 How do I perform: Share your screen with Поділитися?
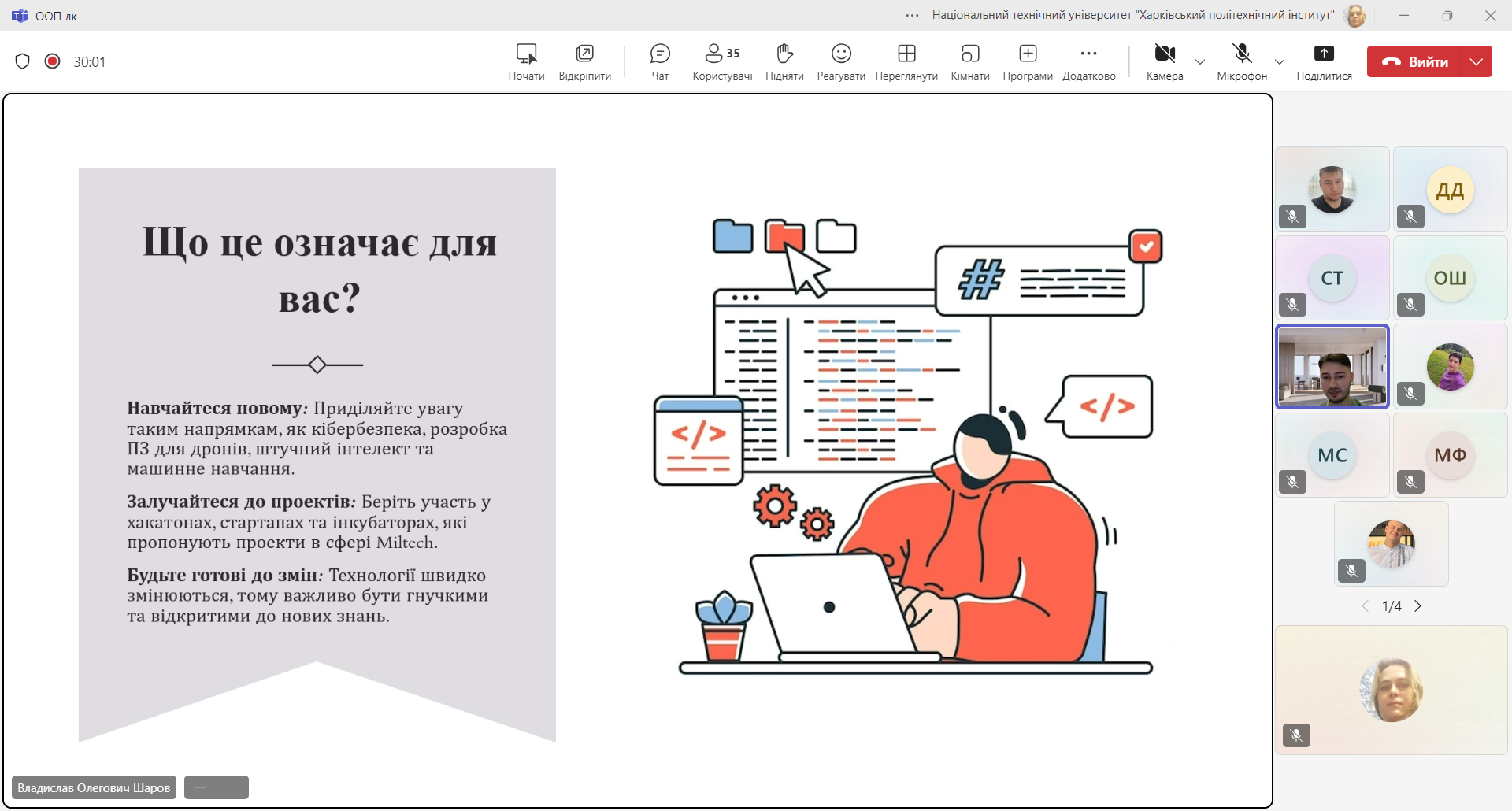coord(1325,61)
